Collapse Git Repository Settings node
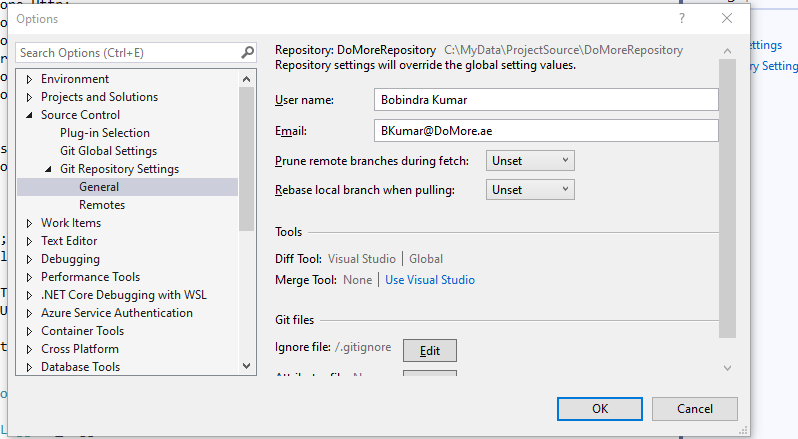798x439 pixels. pos(48,169)
